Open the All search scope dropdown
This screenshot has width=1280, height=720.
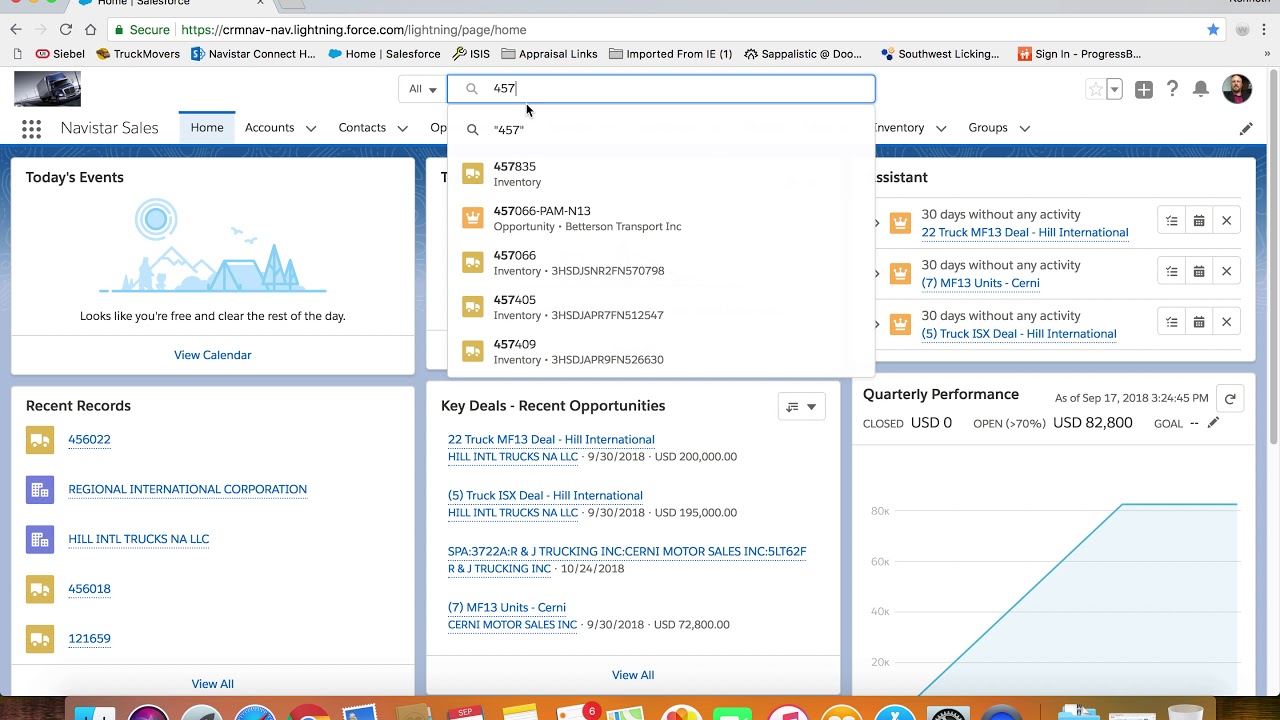pyautogui.click(x=422, y=89)
